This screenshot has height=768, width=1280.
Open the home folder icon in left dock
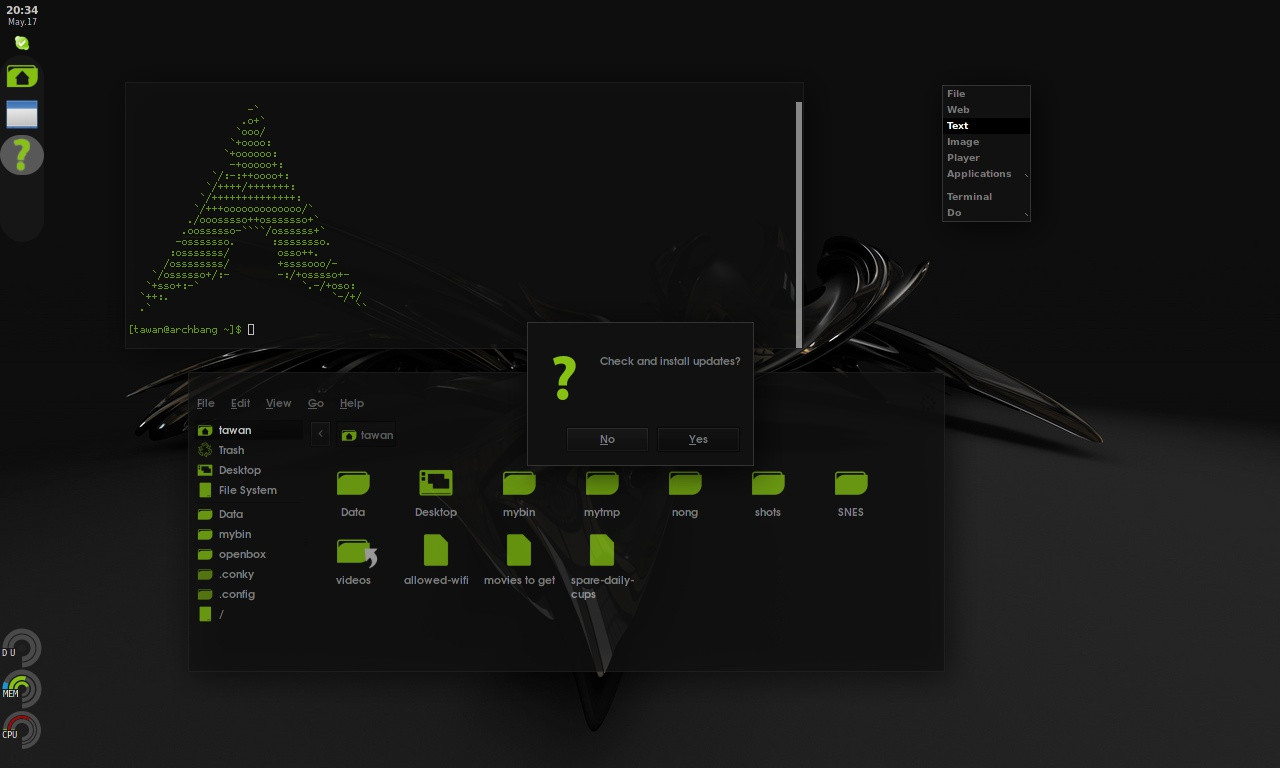point(22,76)
